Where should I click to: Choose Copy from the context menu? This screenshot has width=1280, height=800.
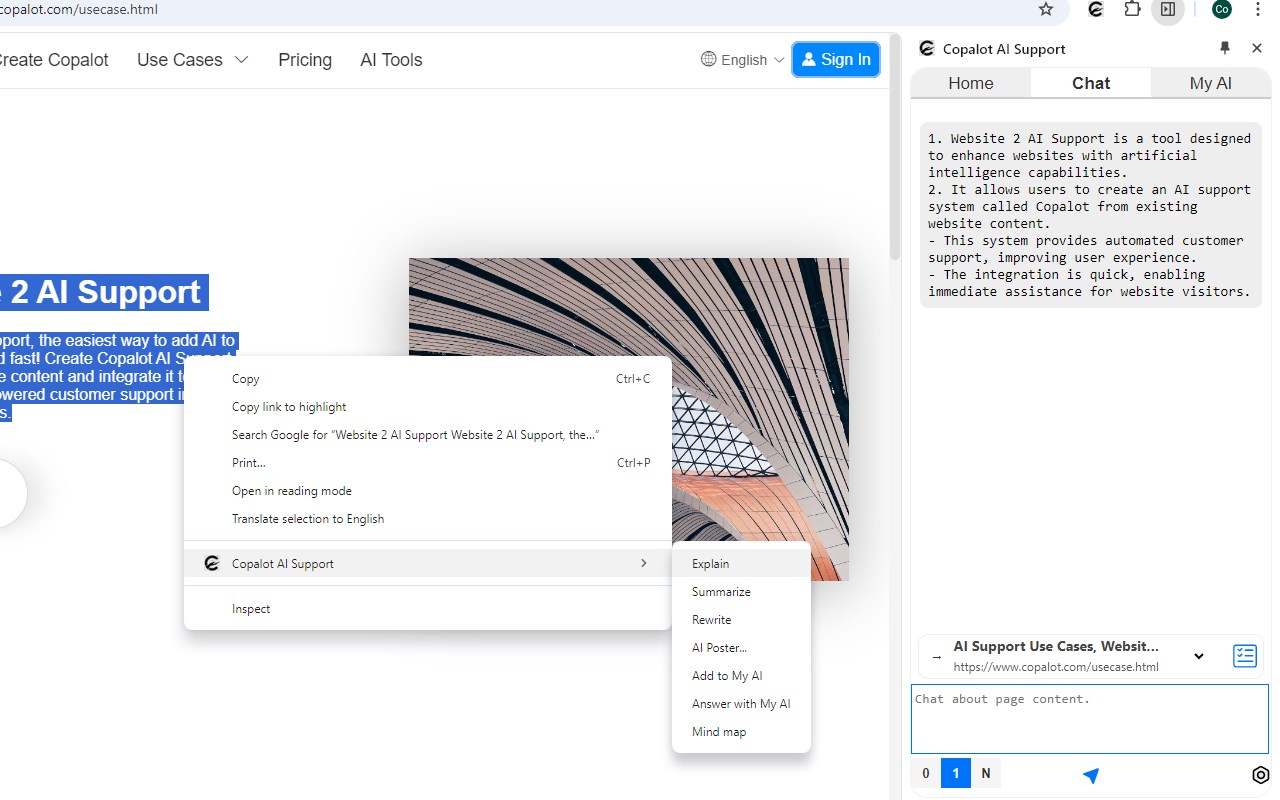428,379
